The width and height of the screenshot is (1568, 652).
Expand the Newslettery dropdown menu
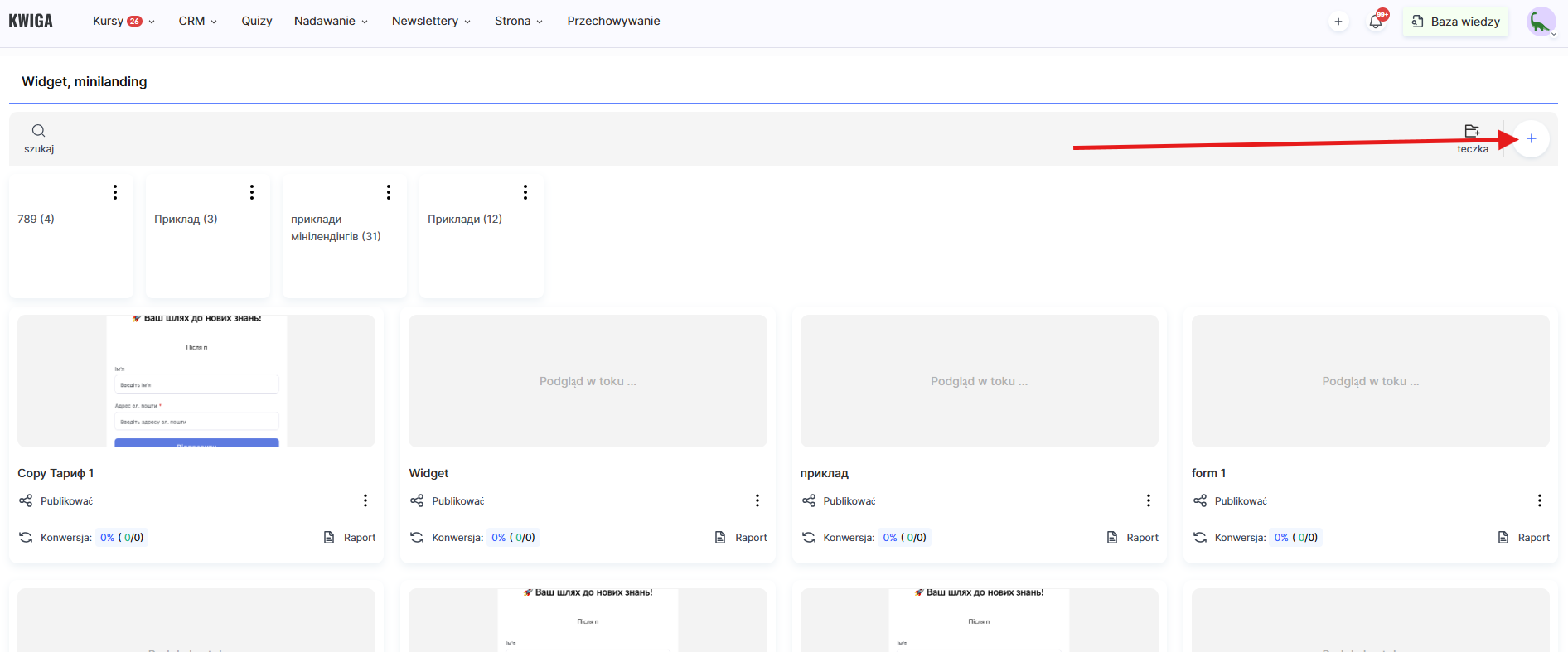pyautogui.click(x=431, y=22)
